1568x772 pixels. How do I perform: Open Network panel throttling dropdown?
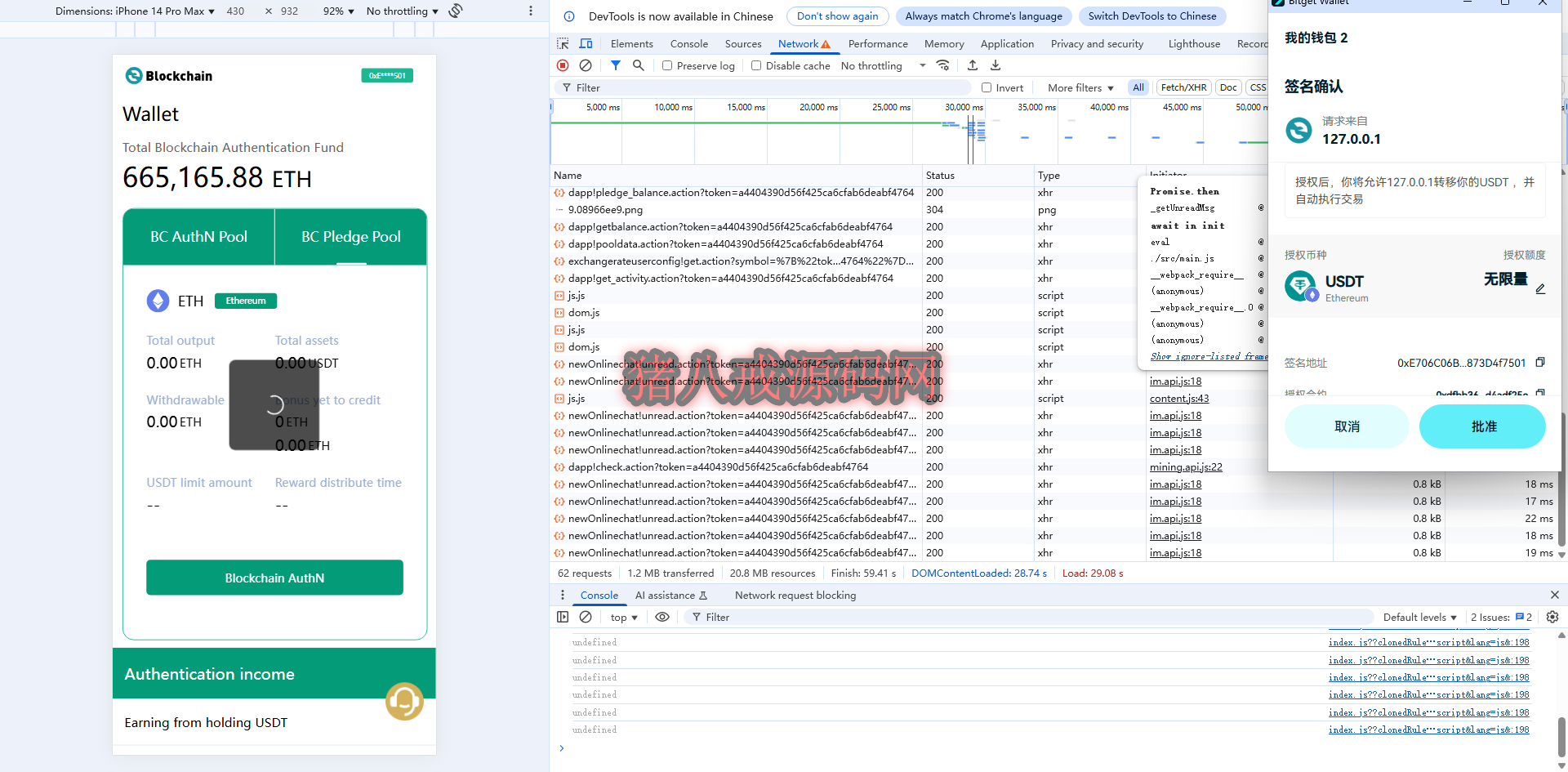tap(883, 65)
